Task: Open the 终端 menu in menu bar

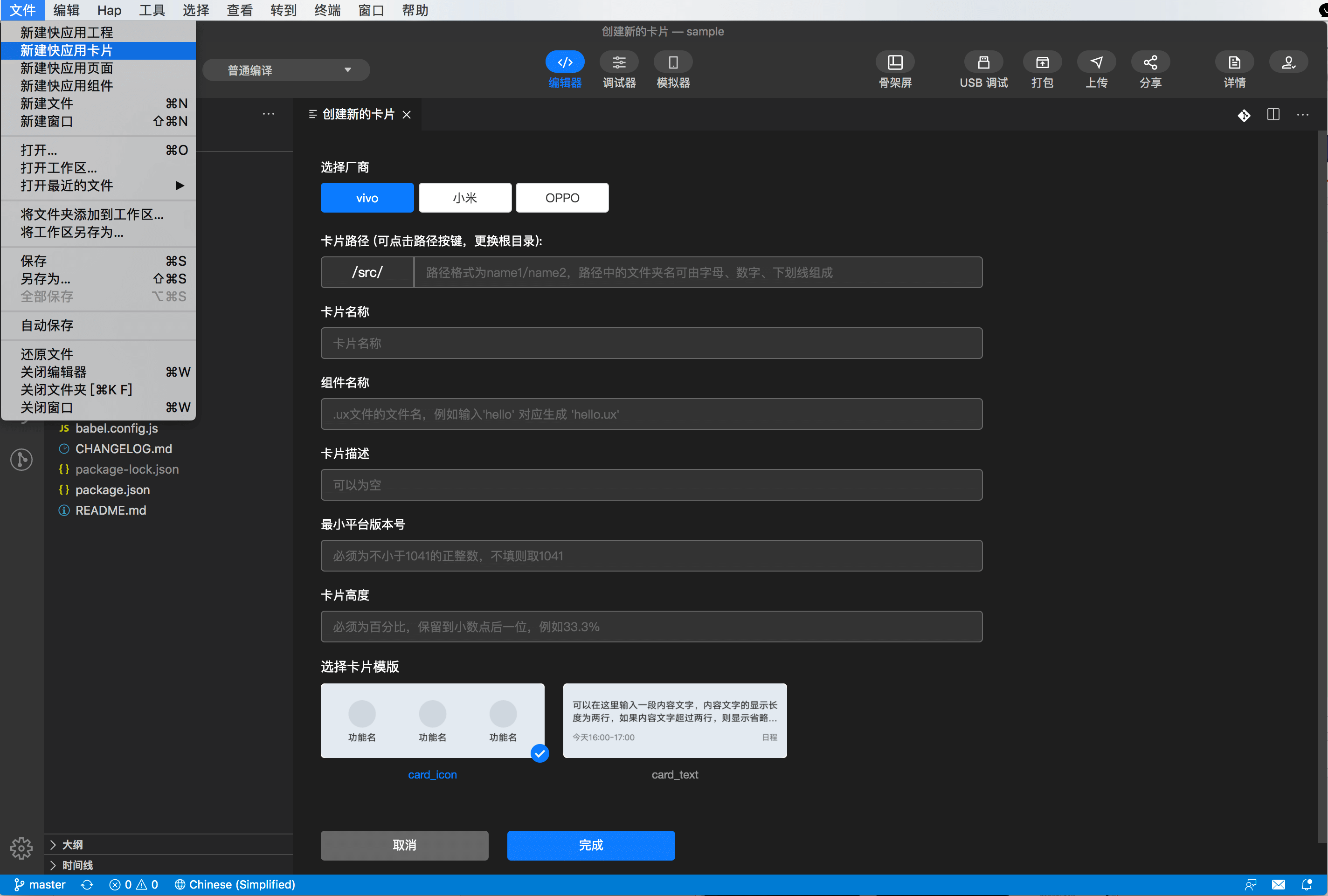Action: pyautogui.click(x=327, y=10)
